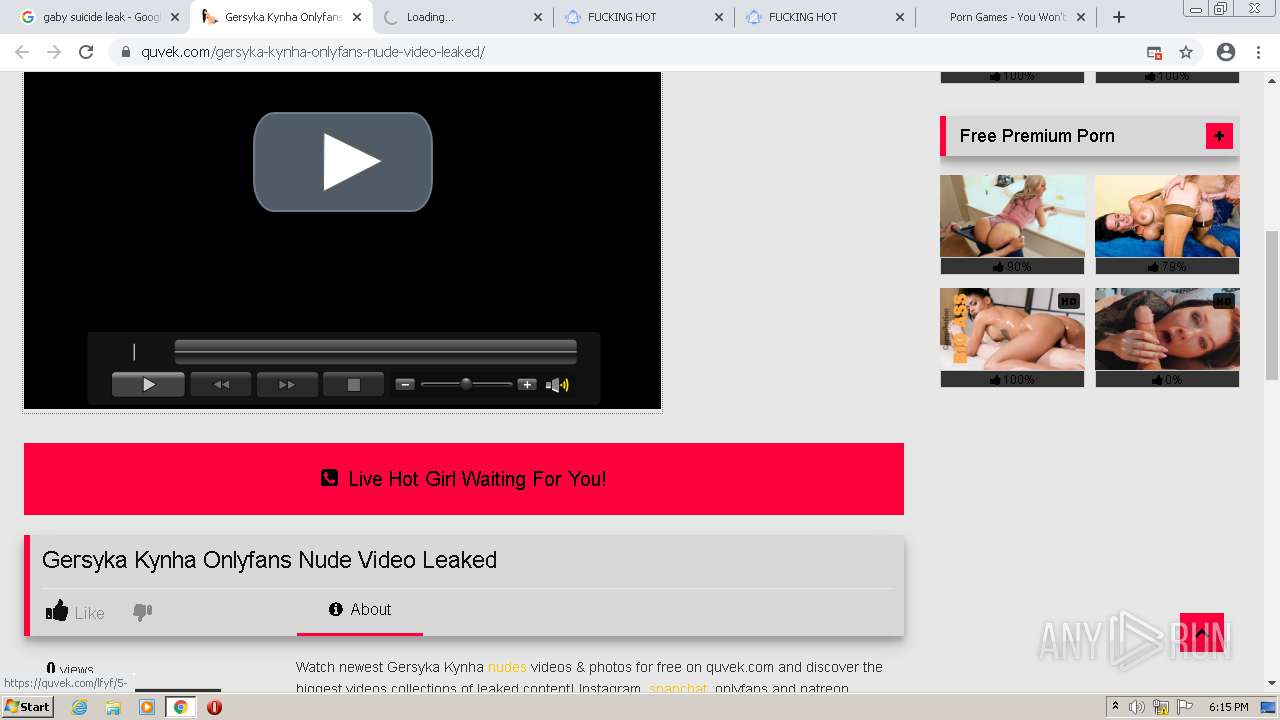
Task: Open the Chrome three-dot menu
Action: pyautogui.click(x=1258, y=52)
